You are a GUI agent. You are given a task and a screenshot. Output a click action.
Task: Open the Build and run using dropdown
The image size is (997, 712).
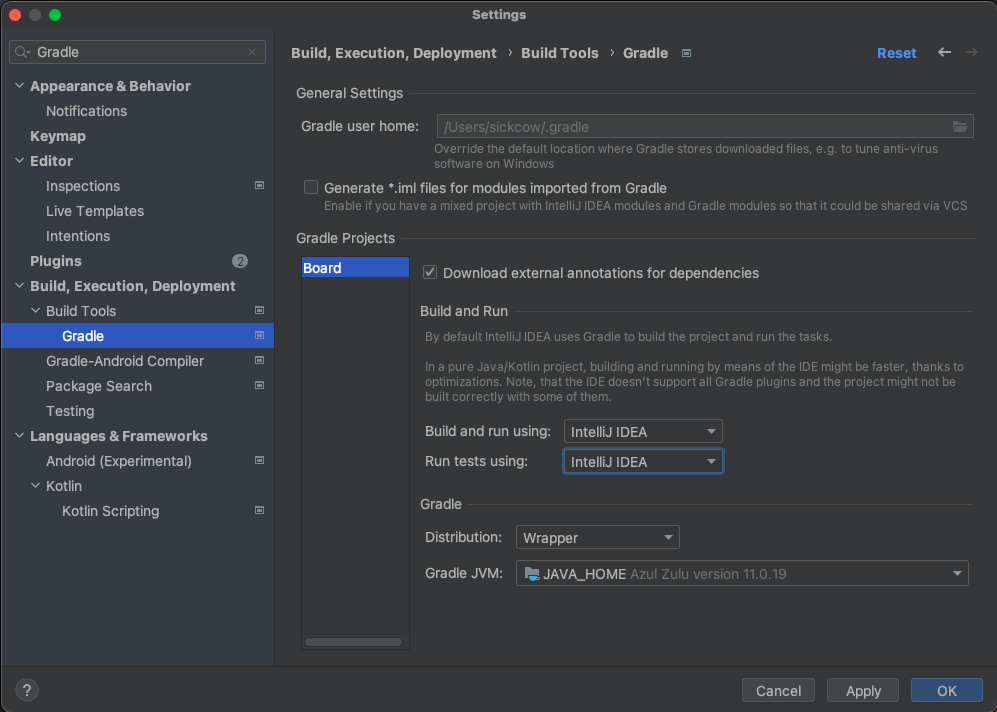point(643,431)
